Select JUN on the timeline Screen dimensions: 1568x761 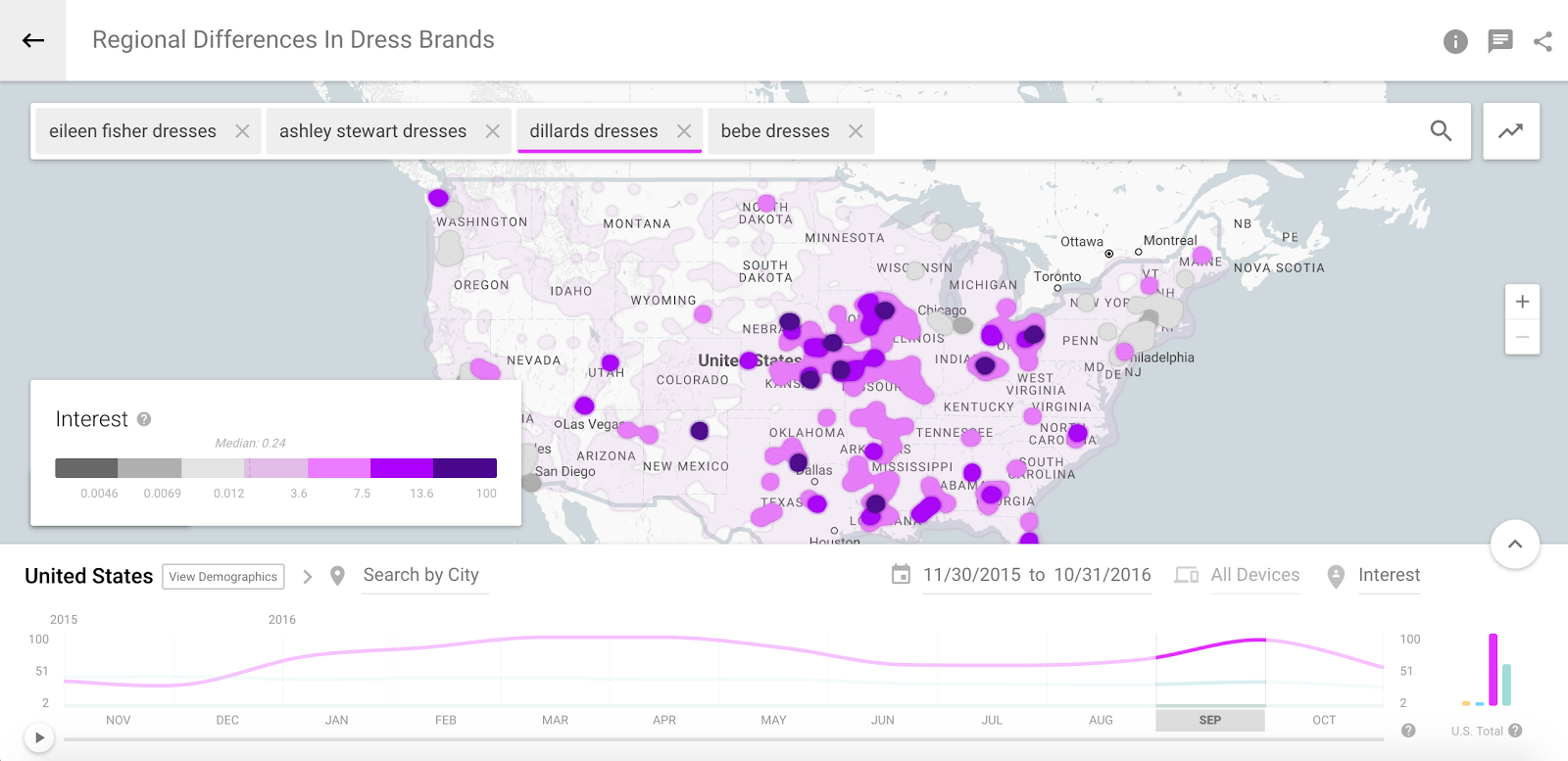[883, 720]
